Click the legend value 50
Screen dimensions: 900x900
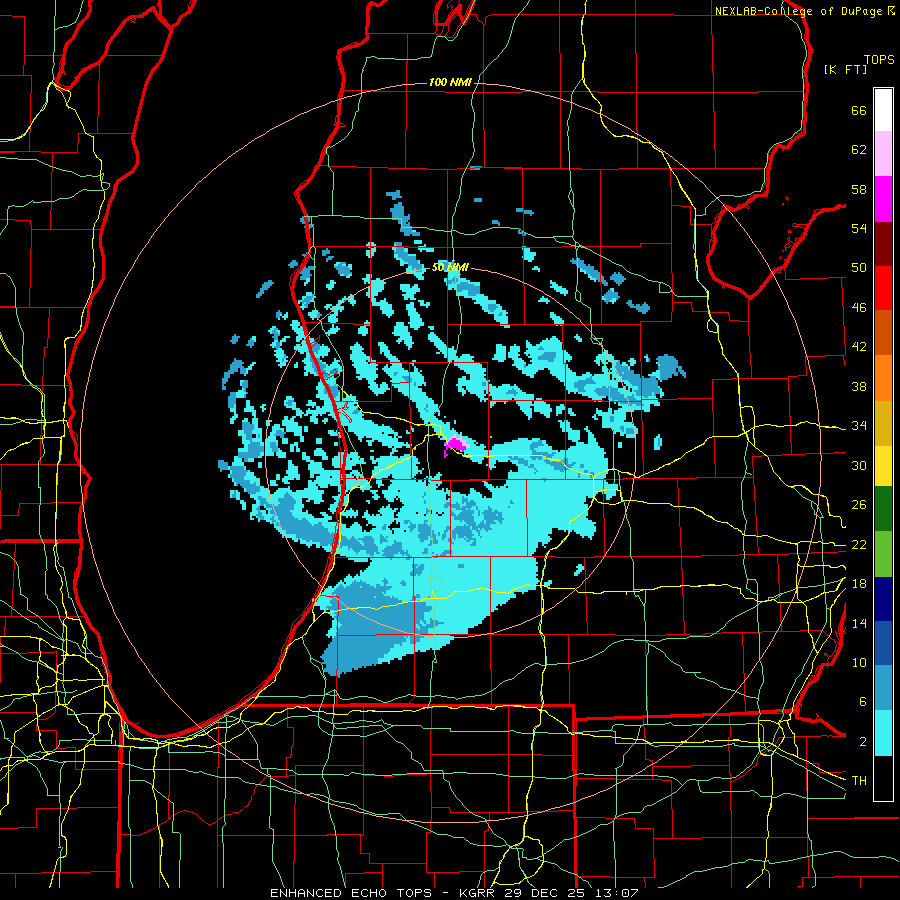pos(859,268)
